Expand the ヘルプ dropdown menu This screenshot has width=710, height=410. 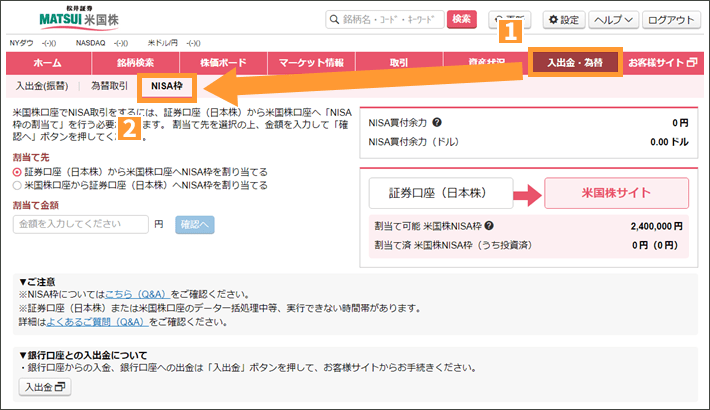click(614, 19)
